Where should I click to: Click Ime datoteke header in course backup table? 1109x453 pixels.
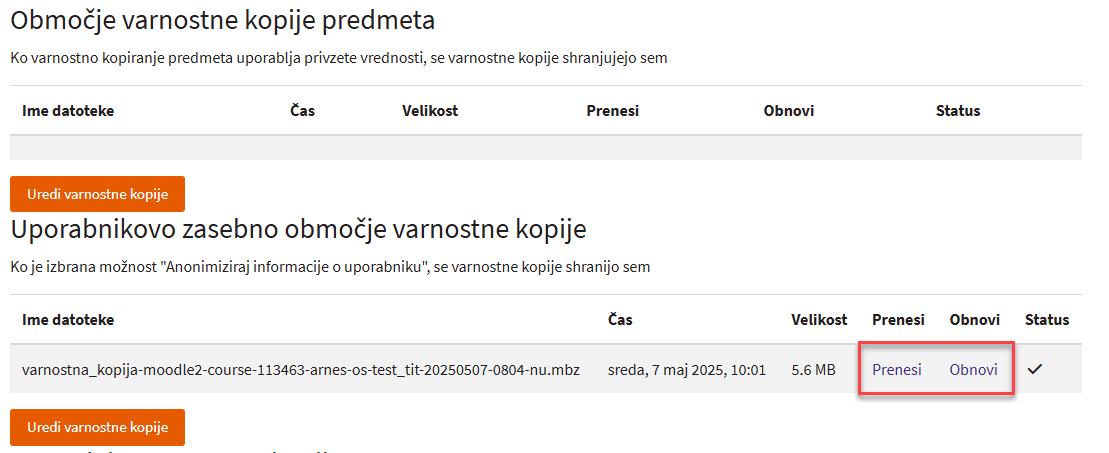click(68, 111)
